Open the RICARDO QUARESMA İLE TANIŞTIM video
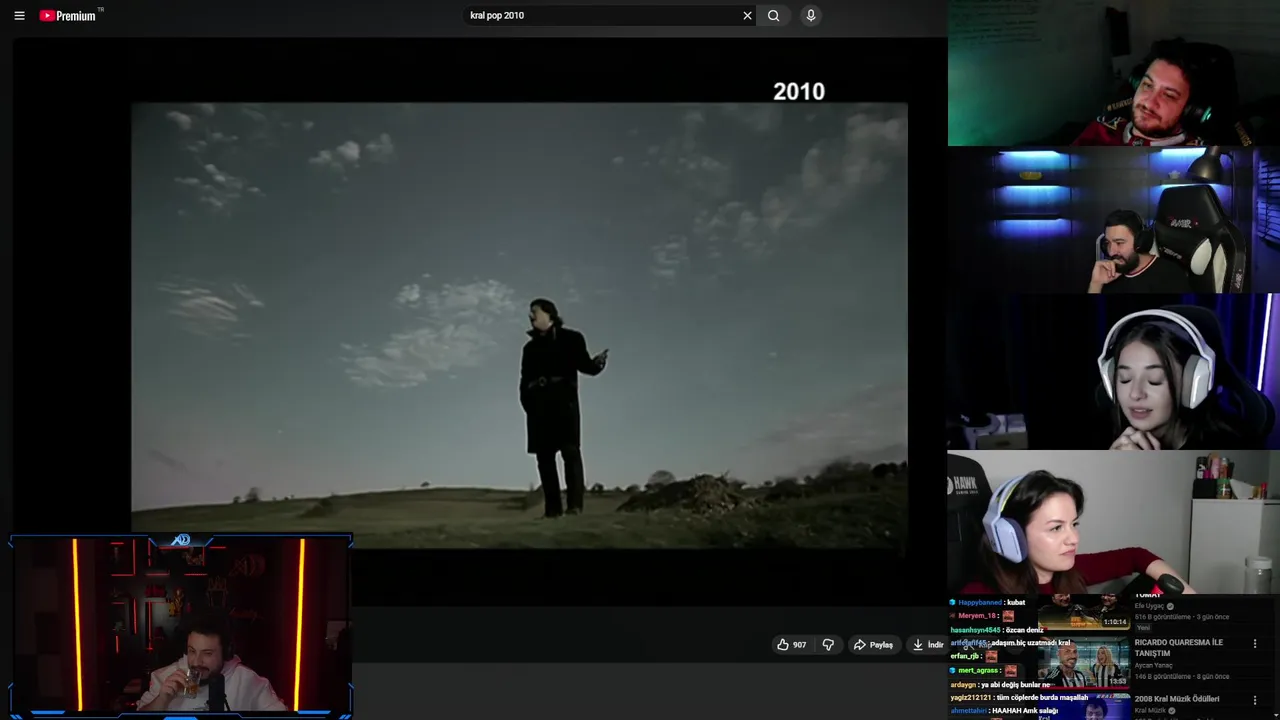Screen dimensions: 1280x720 1179,647
